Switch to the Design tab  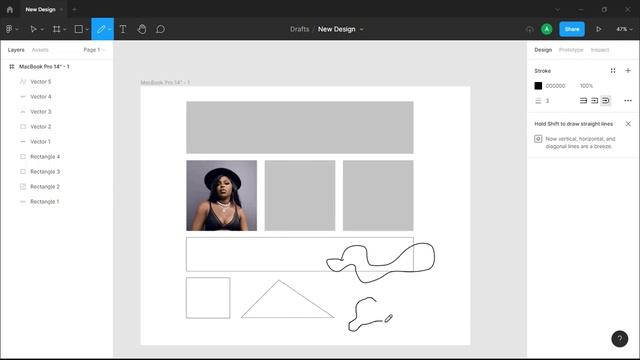[543, 50]
